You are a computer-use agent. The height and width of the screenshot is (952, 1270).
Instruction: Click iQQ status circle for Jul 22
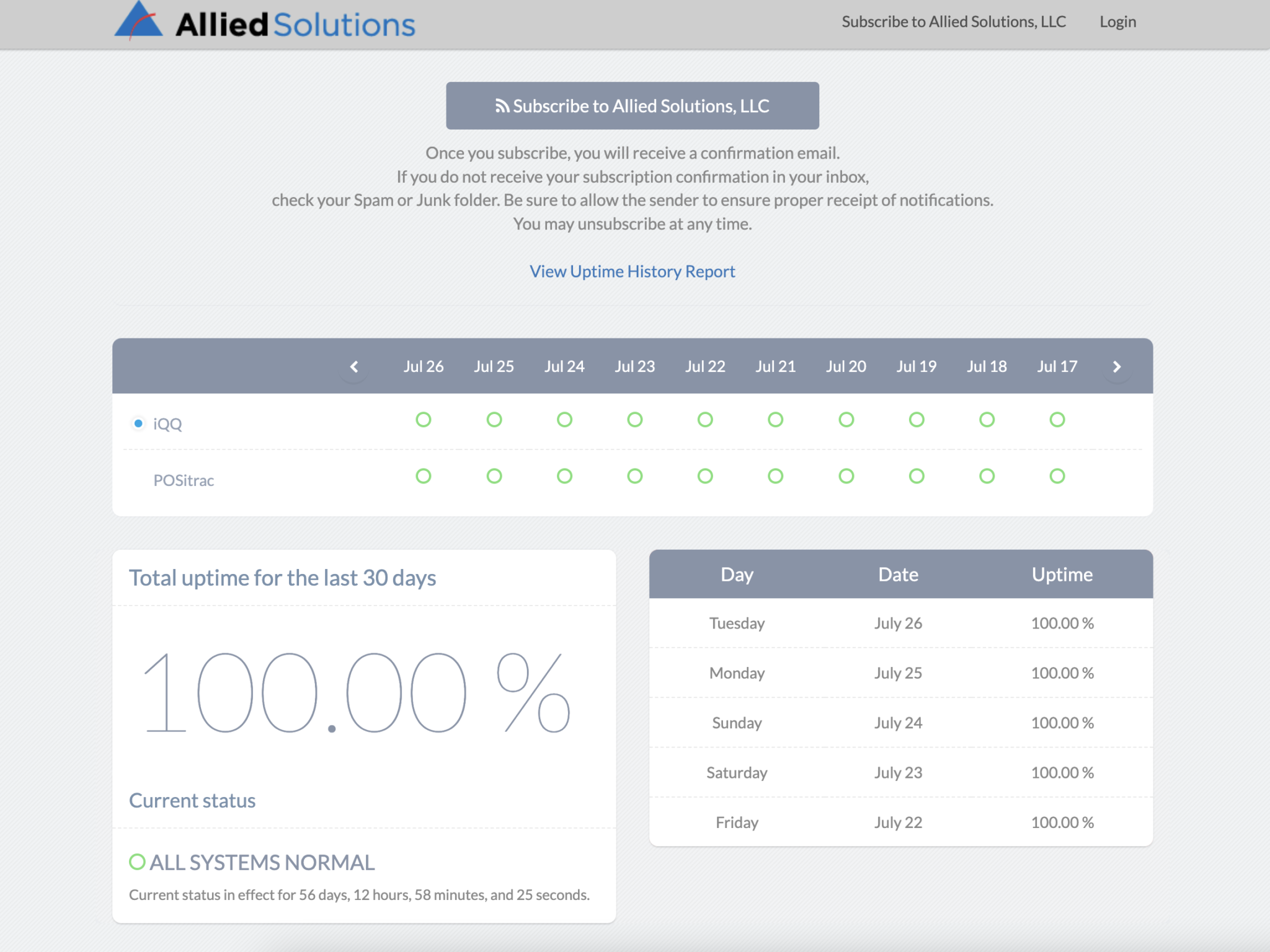[705, 420]
